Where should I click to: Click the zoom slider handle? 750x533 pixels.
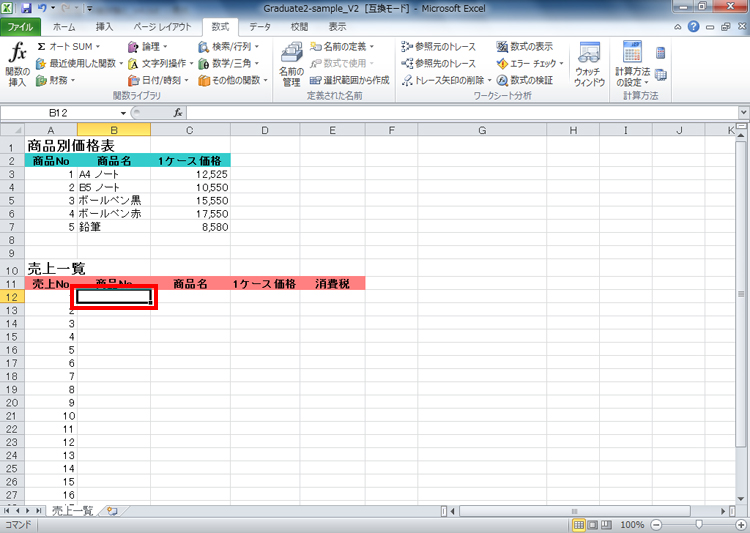tap(699, 525)
